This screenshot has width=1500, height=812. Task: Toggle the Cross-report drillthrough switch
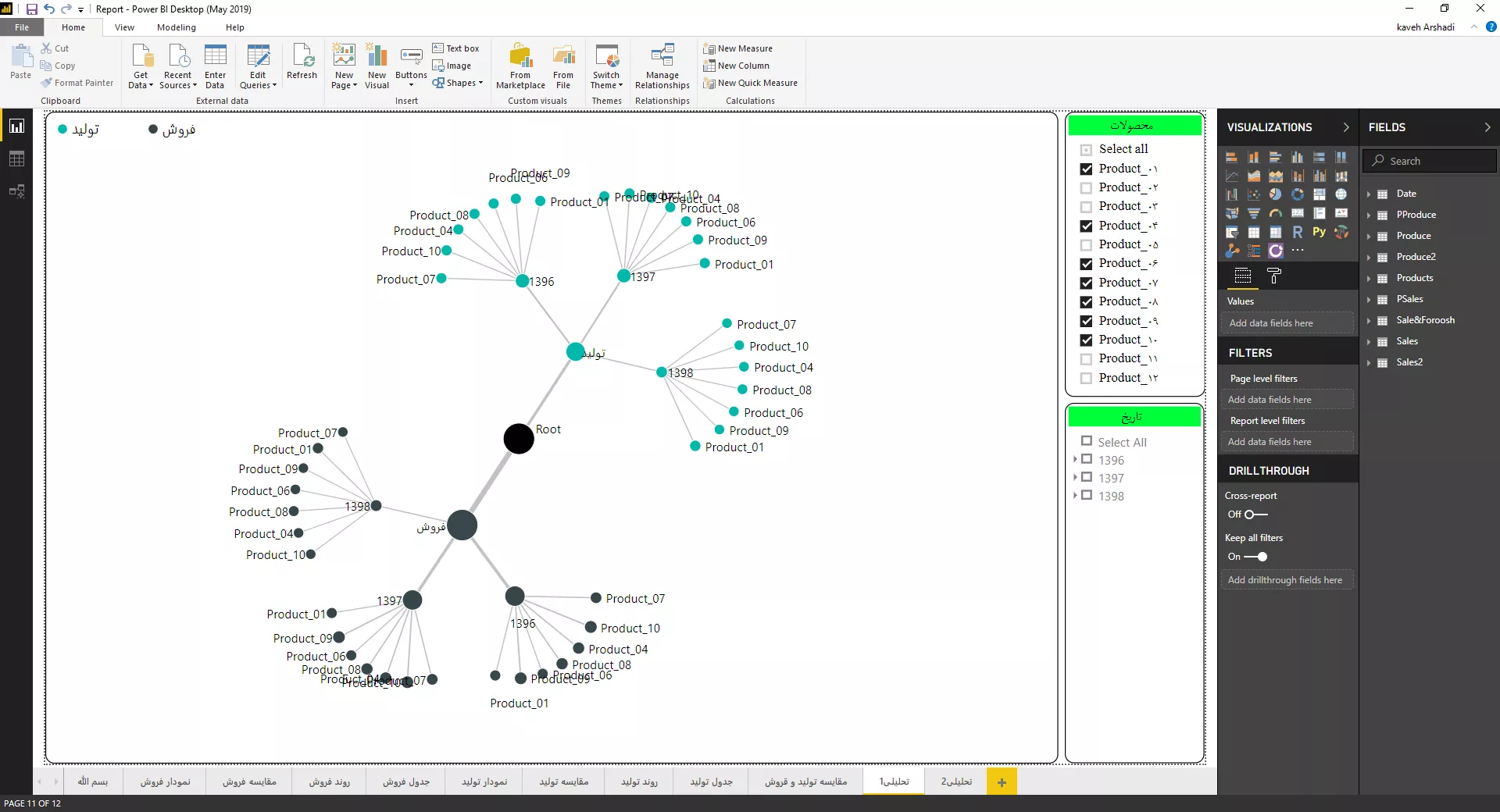pos(1255,515)
